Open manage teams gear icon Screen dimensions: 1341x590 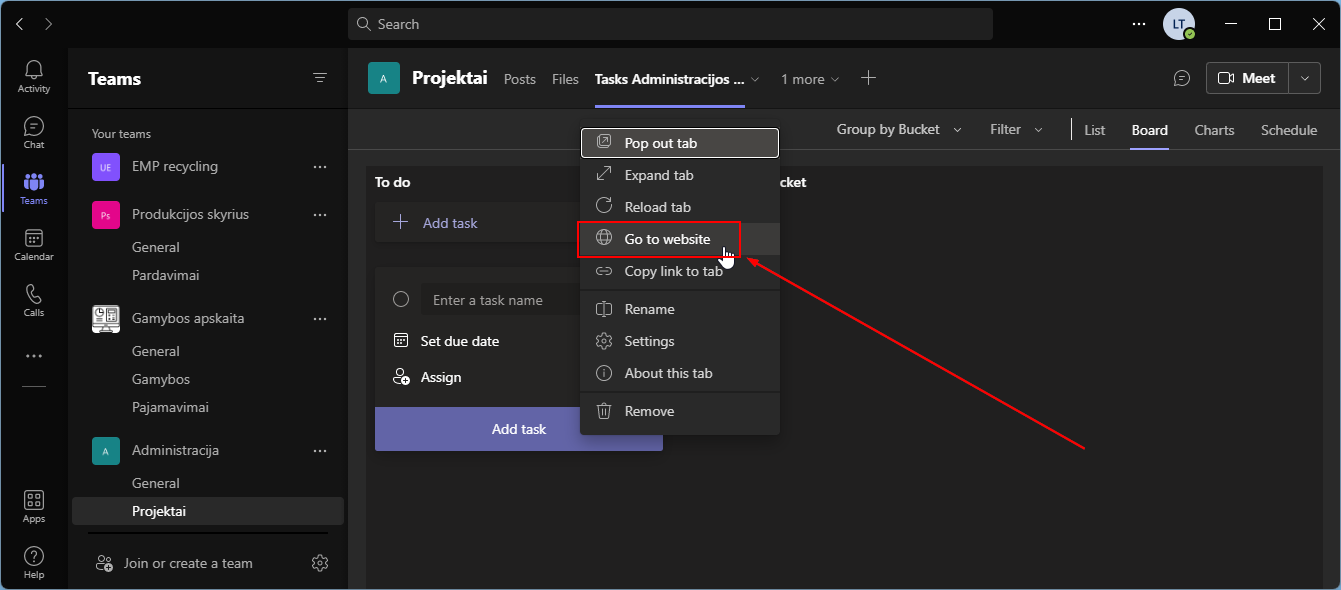(320, 563)
